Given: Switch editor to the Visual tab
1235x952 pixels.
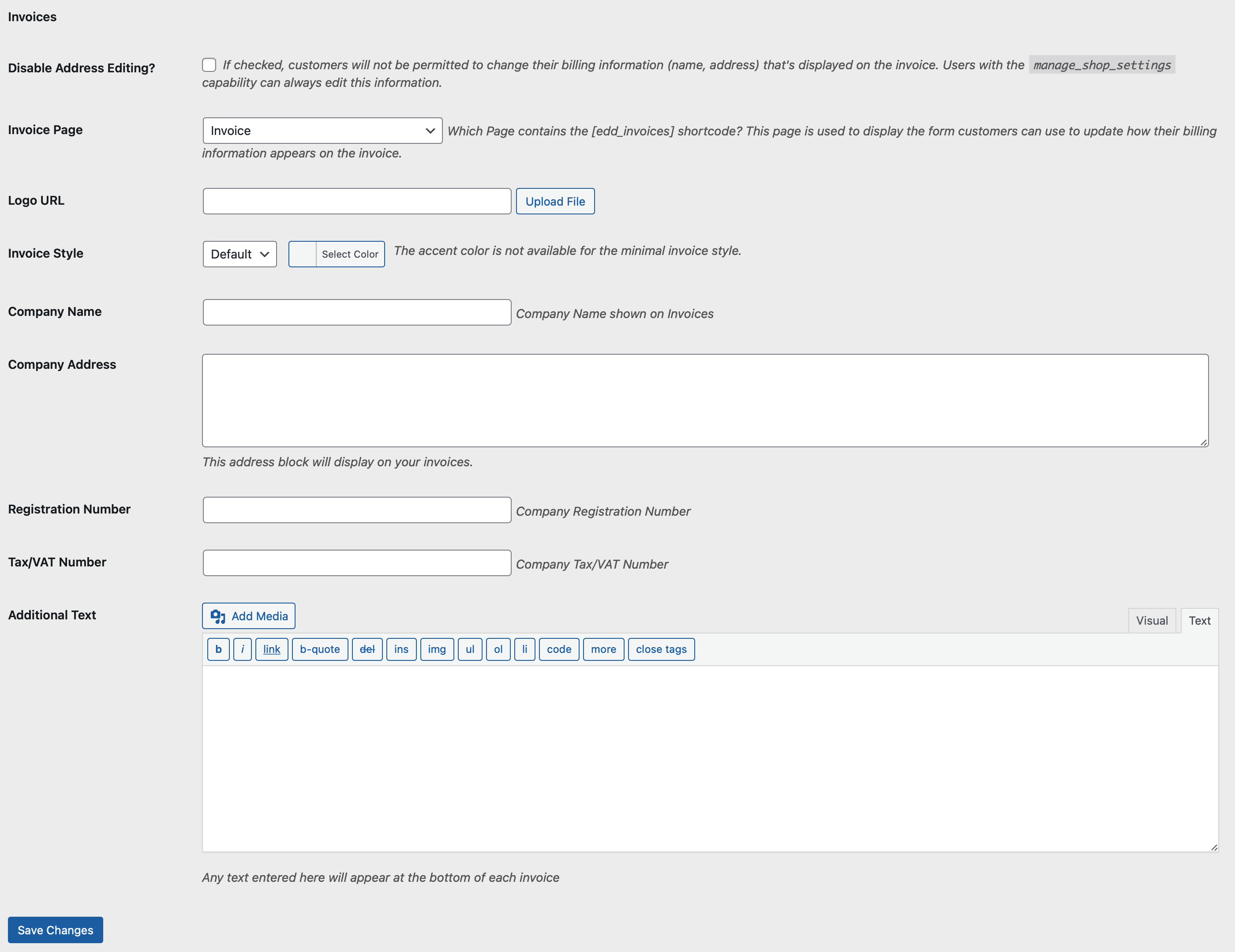Looking at the screenshot, I should pos(1152,621).
